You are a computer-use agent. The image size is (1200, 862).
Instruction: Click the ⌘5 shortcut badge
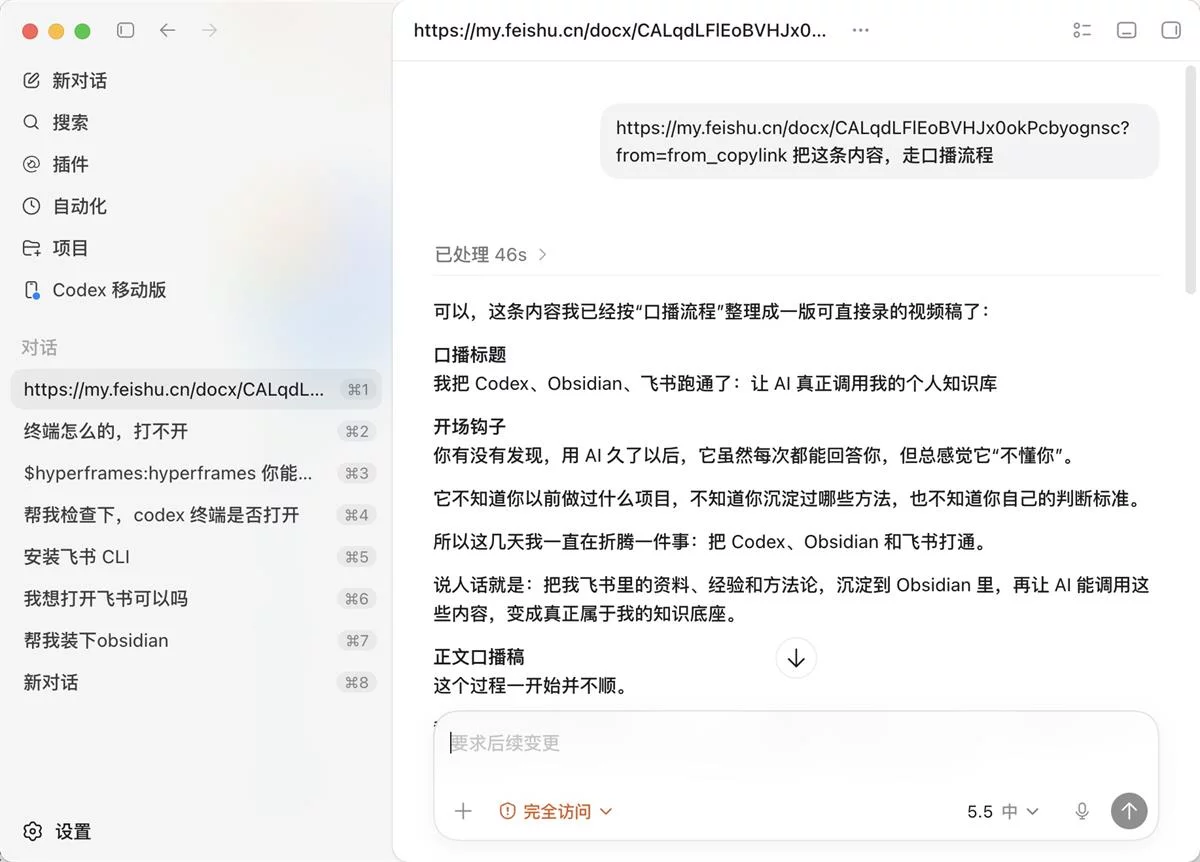pyautogui.click(x=358, y=557)
